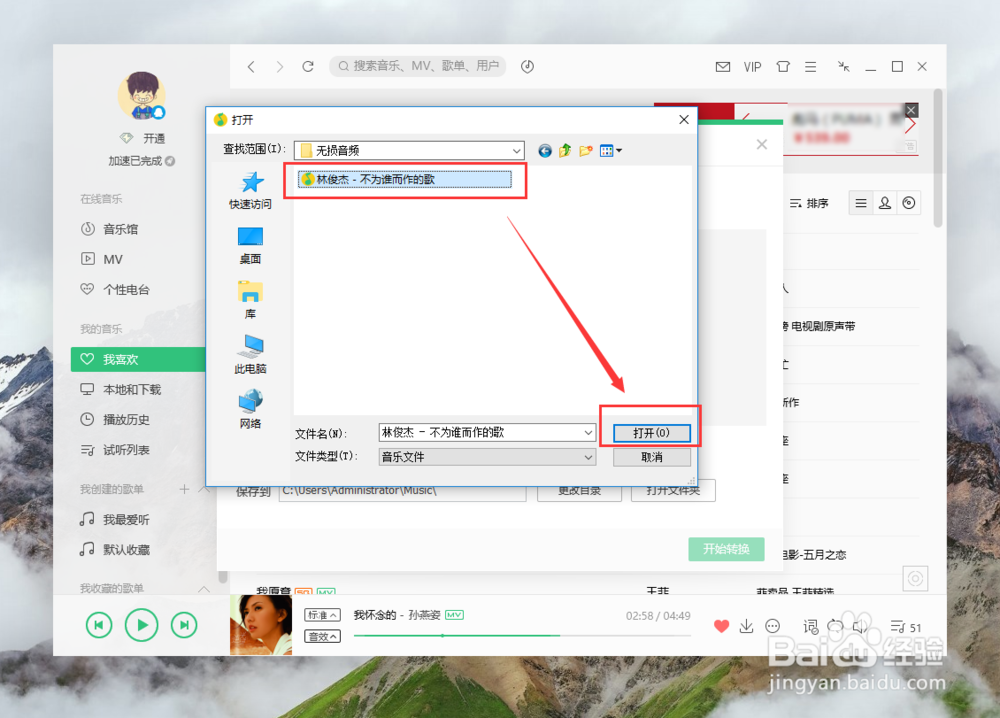The image size is (1000, 718).
Task: Select the file 林俊杰 - 不为谁而作的歌
Action: 405,180
